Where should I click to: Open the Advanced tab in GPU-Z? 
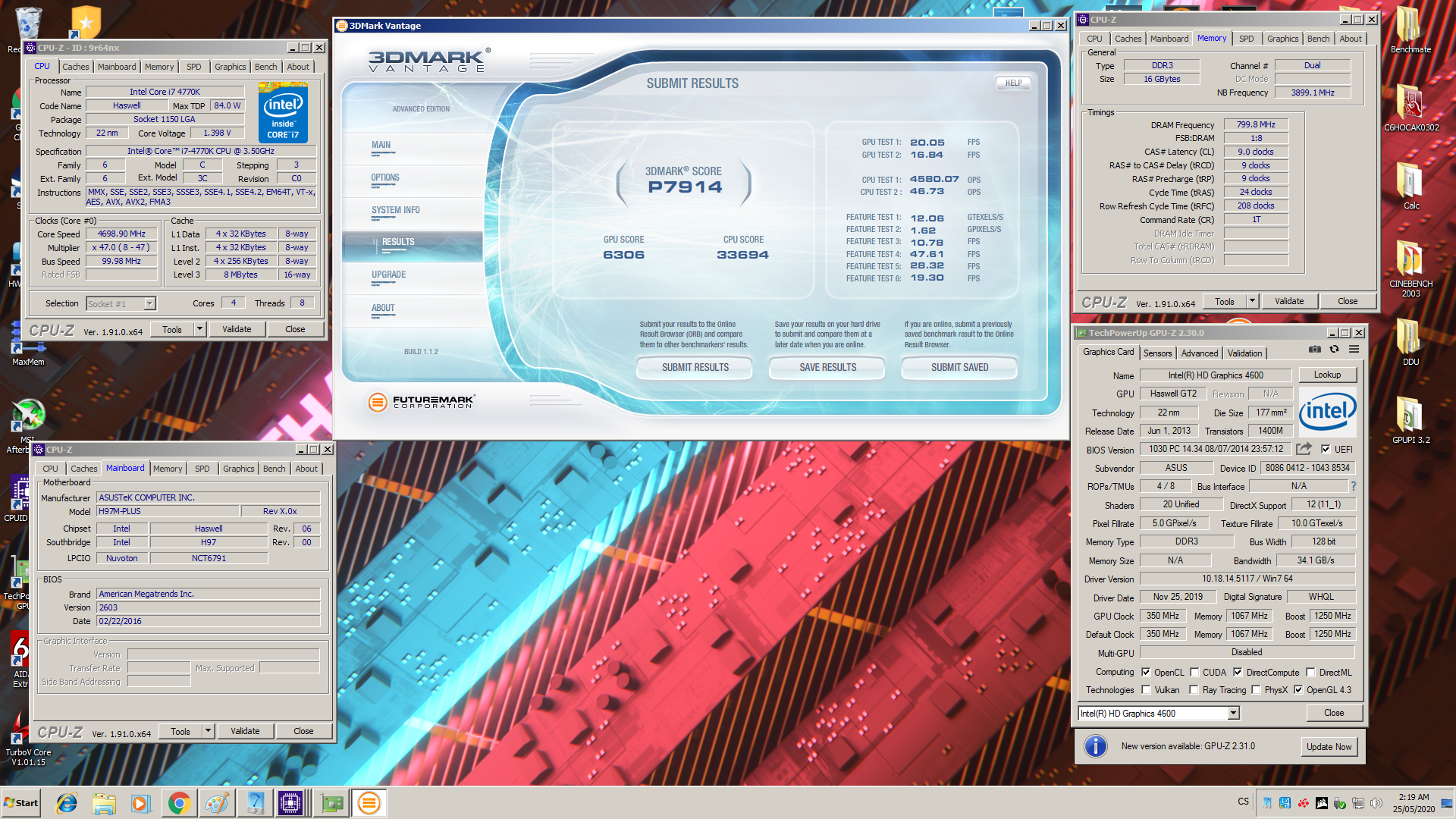(1200, 353)
